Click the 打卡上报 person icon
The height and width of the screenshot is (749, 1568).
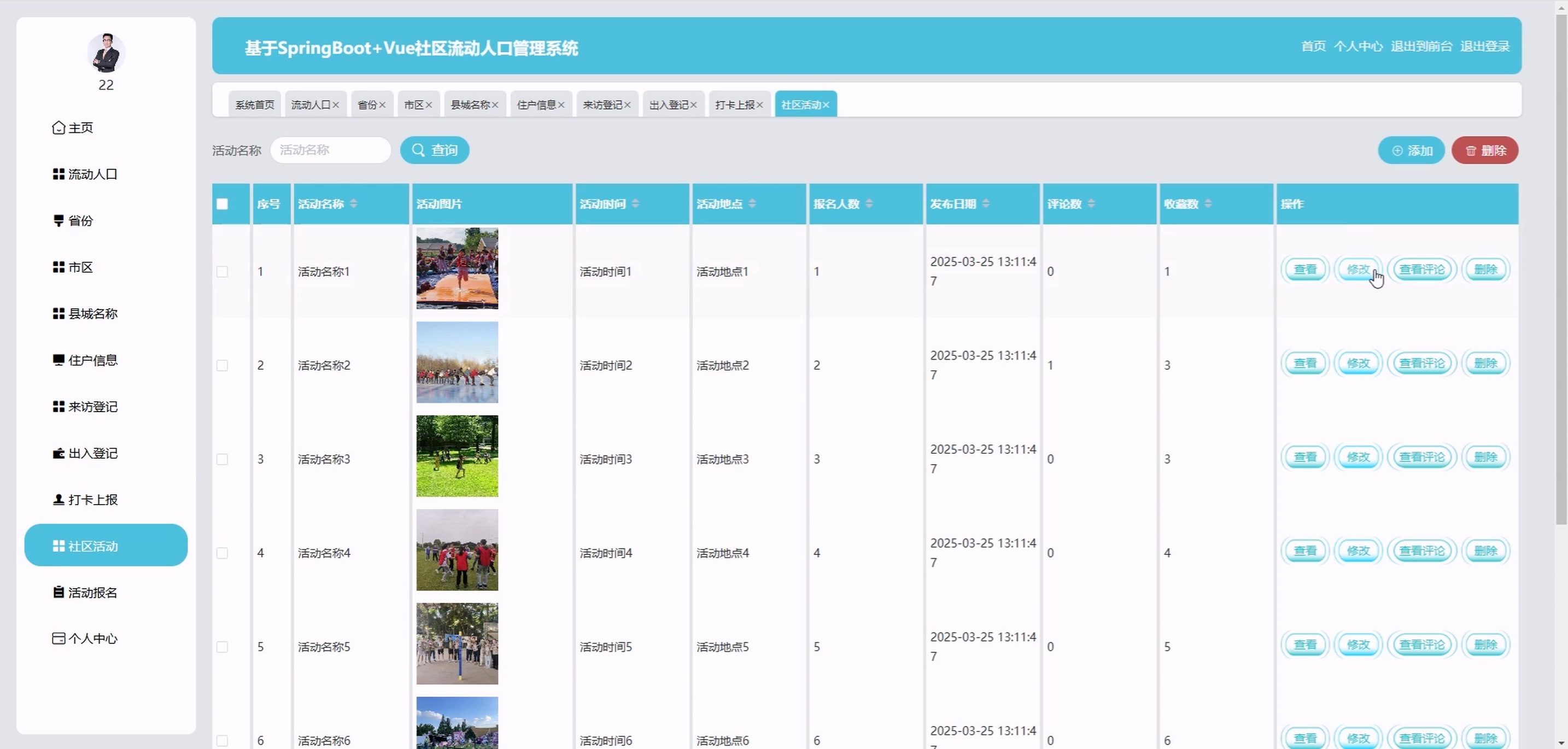(x=58, y=500)
